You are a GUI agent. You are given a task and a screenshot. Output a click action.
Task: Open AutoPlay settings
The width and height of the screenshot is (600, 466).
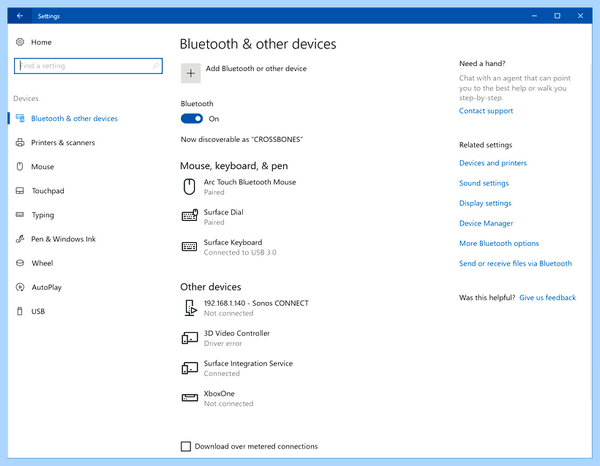click(x=46, y=287)
